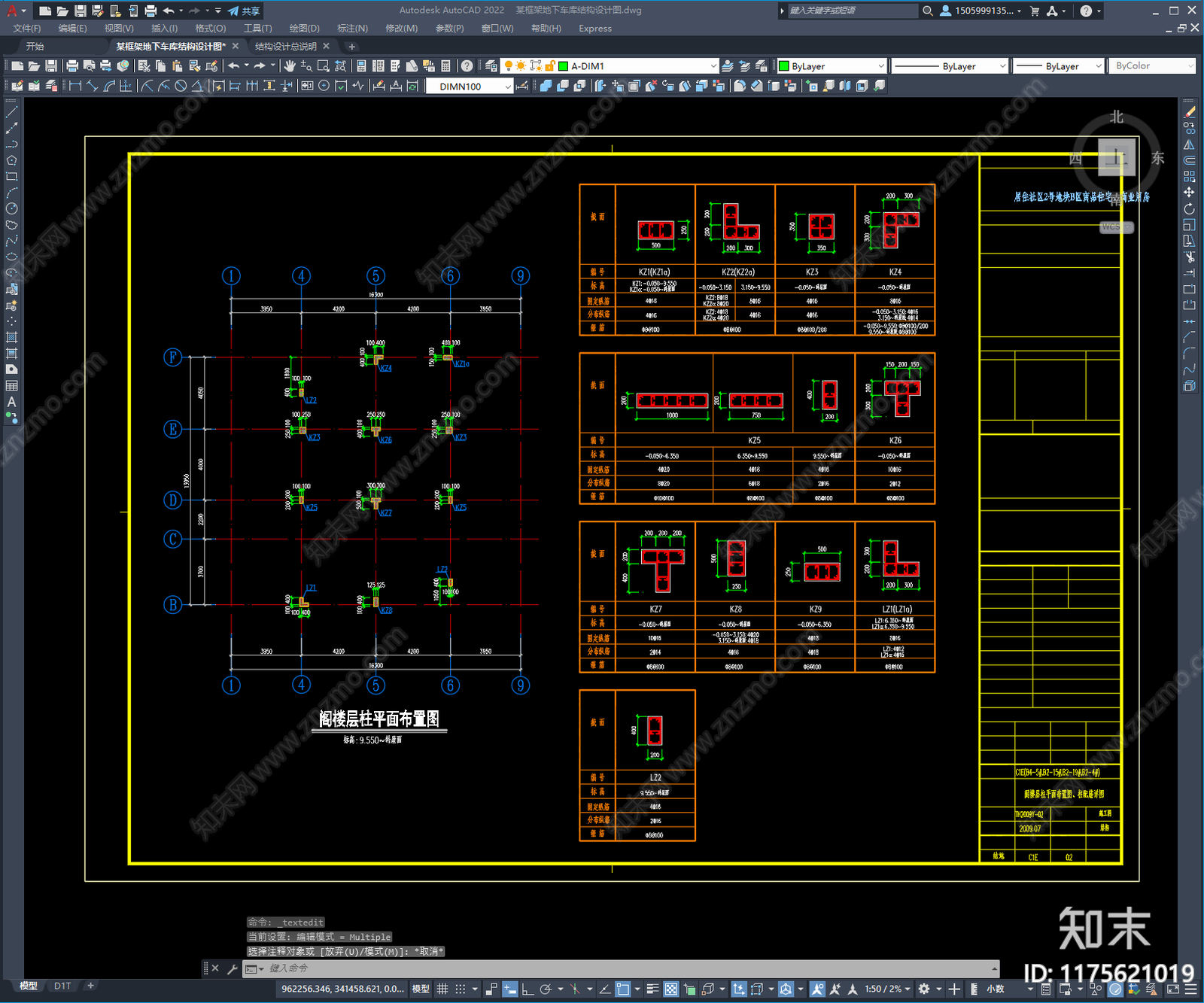Toggle the drawing grid display
Image resolution: width=1204 pixels, height=1003 pixels.
tap(442, 989)
